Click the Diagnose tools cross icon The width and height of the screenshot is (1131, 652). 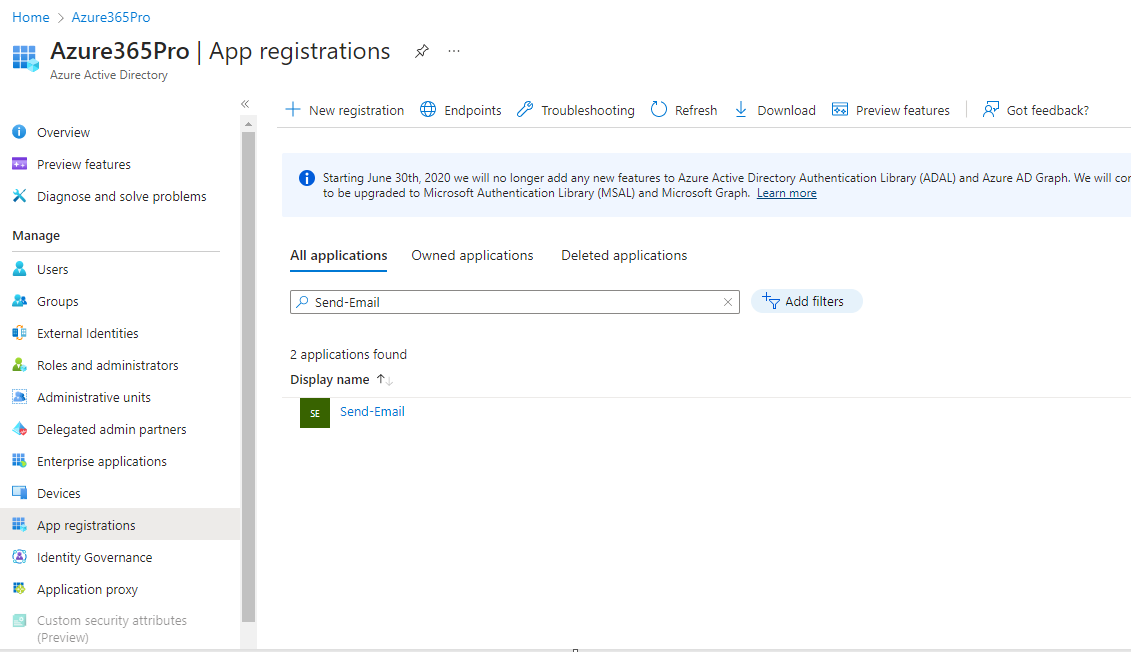pos(19,195)
